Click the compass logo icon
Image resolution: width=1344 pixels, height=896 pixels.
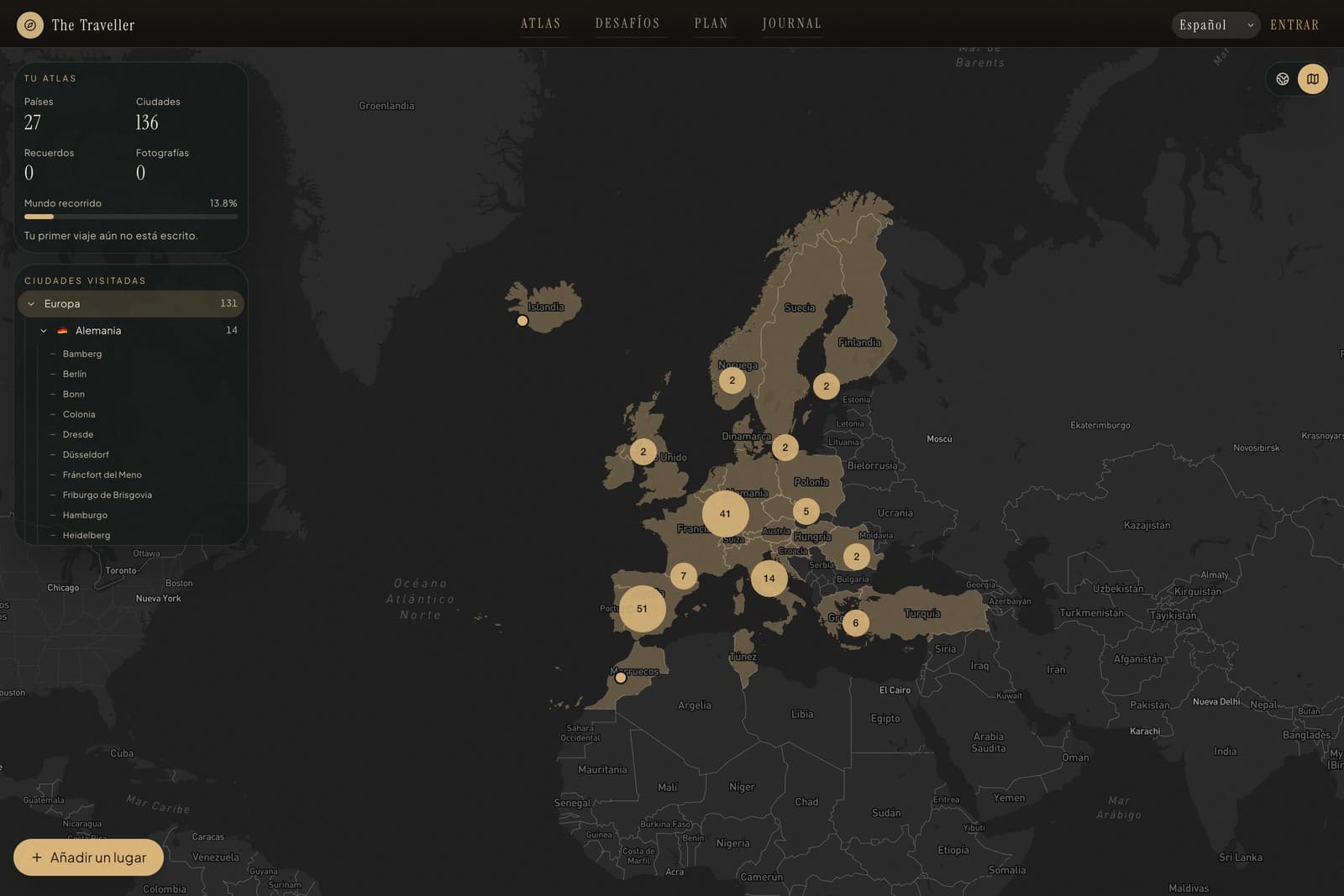tap(30, 25)
